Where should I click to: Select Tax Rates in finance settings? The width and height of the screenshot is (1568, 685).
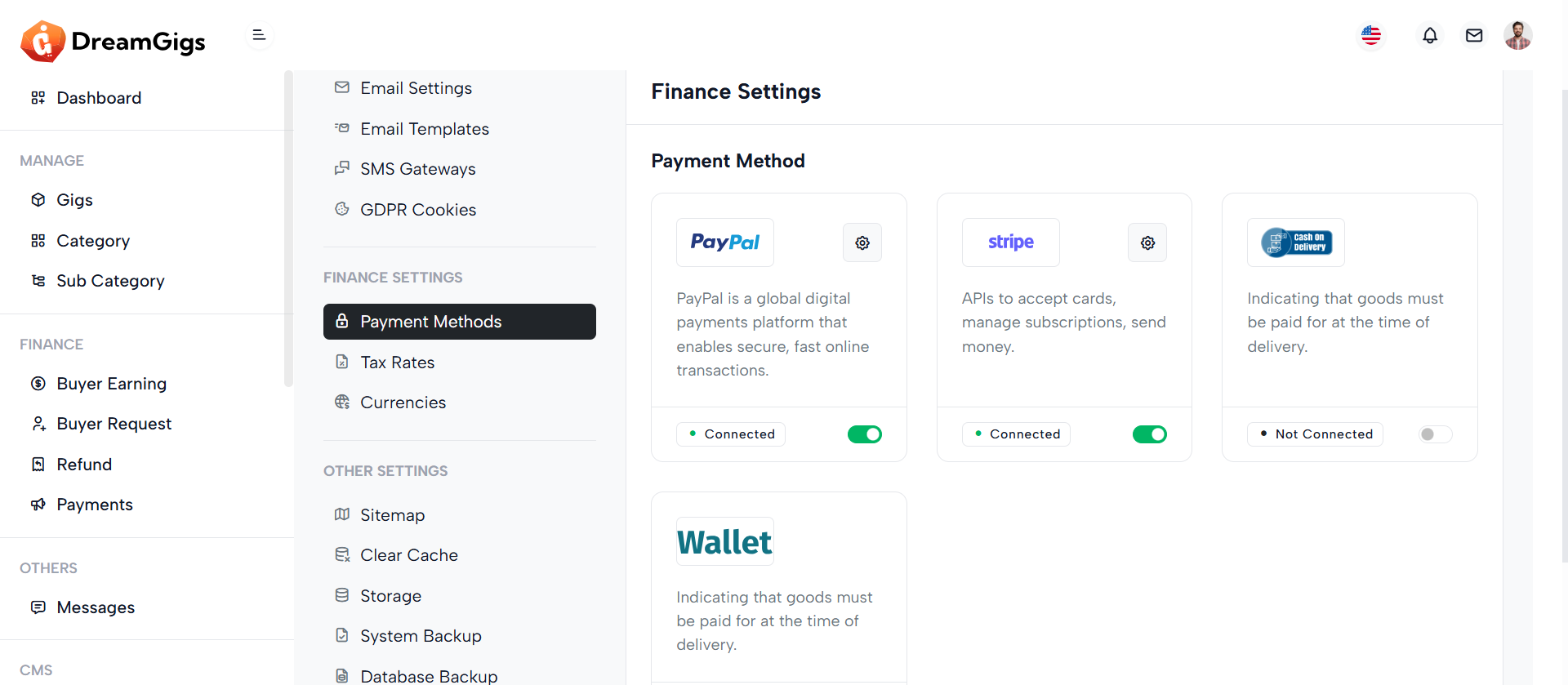397,363
